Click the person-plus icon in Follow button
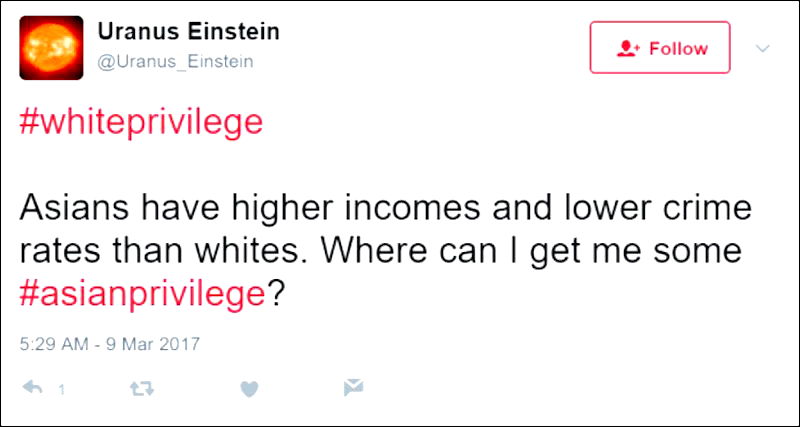800x427 pixels. pyautogui.click(x=629, y=48)
